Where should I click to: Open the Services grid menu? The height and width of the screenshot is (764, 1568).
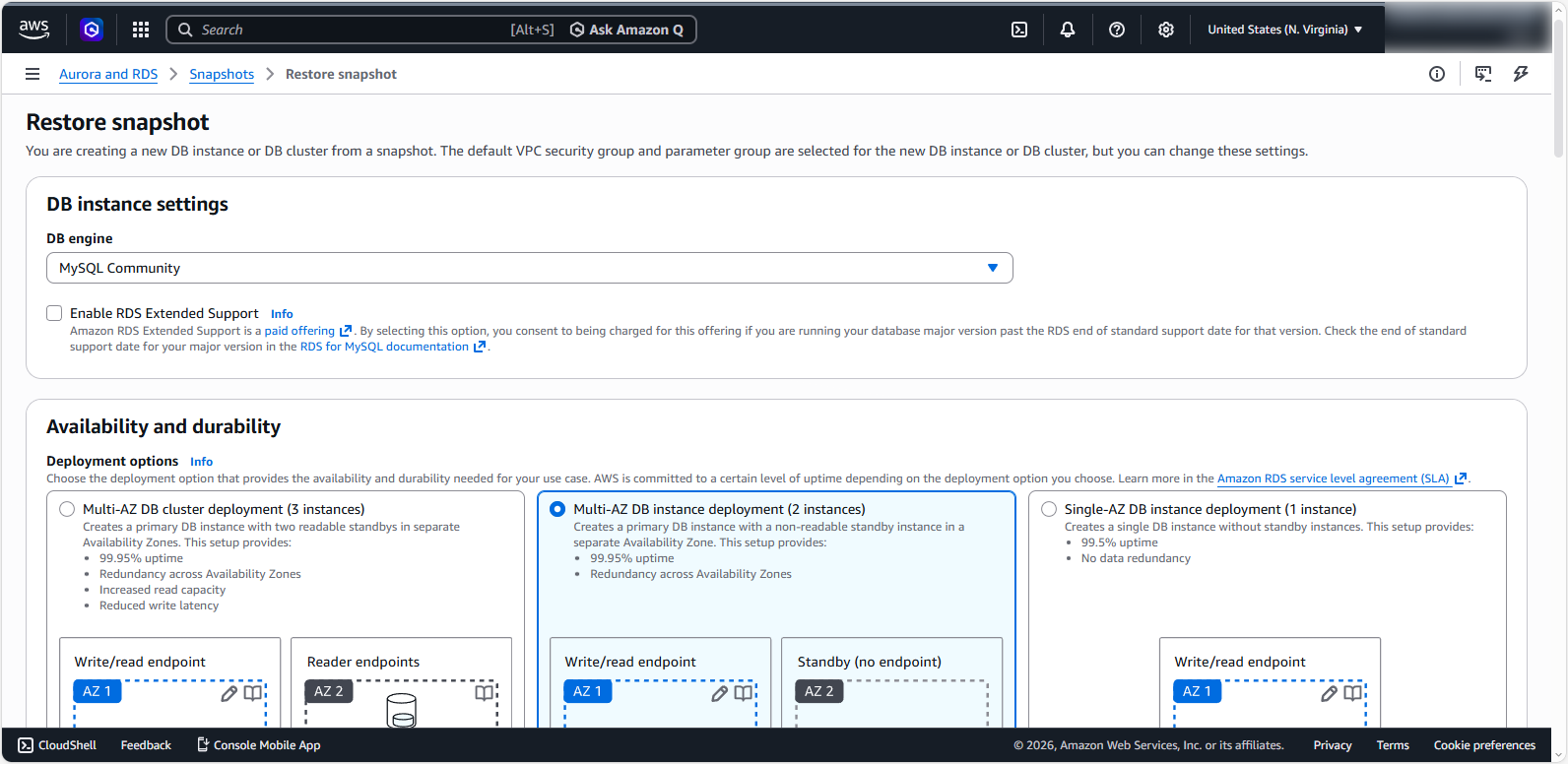tap(141, 30)
